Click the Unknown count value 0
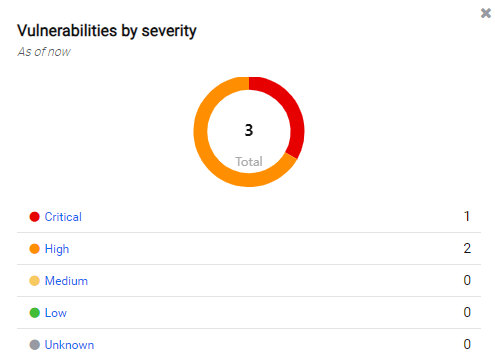This screenshot has height=363, width=495. [x=467, y=345]
